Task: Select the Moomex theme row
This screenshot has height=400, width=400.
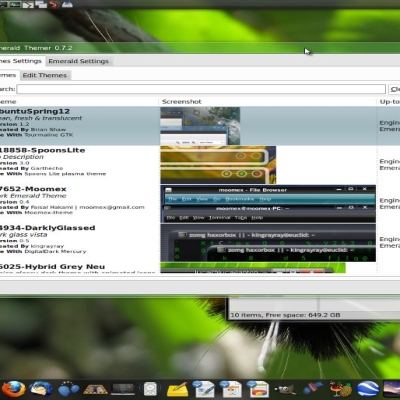Action: pyautogui.click(x=200, y=204)
